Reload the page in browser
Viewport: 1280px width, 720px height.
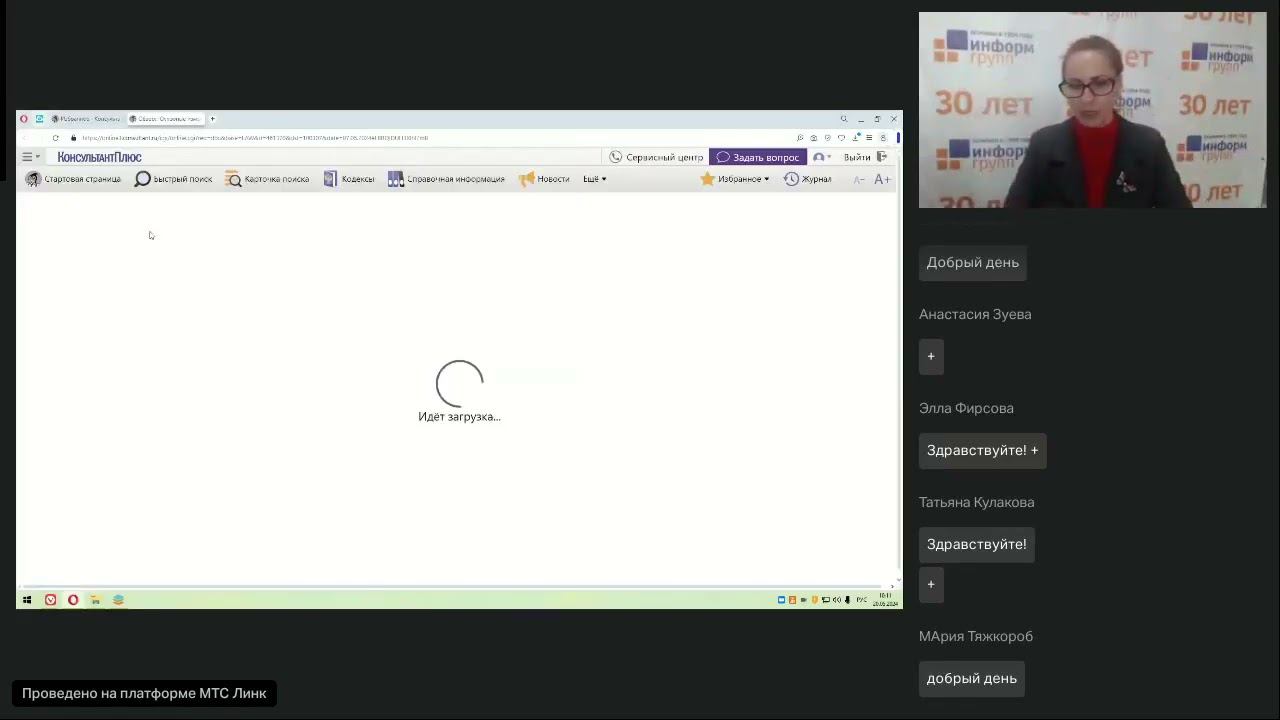pos(56,138)
